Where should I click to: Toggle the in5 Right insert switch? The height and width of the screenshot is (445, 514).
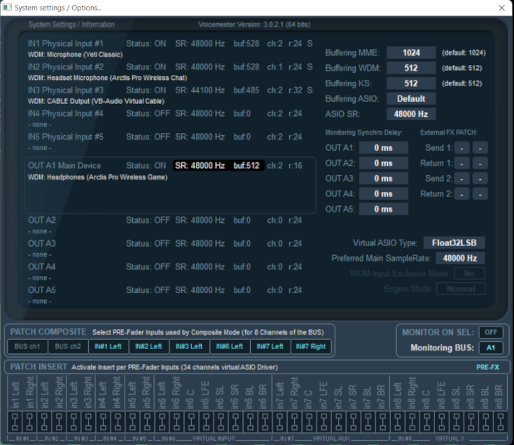coord(147,421)
